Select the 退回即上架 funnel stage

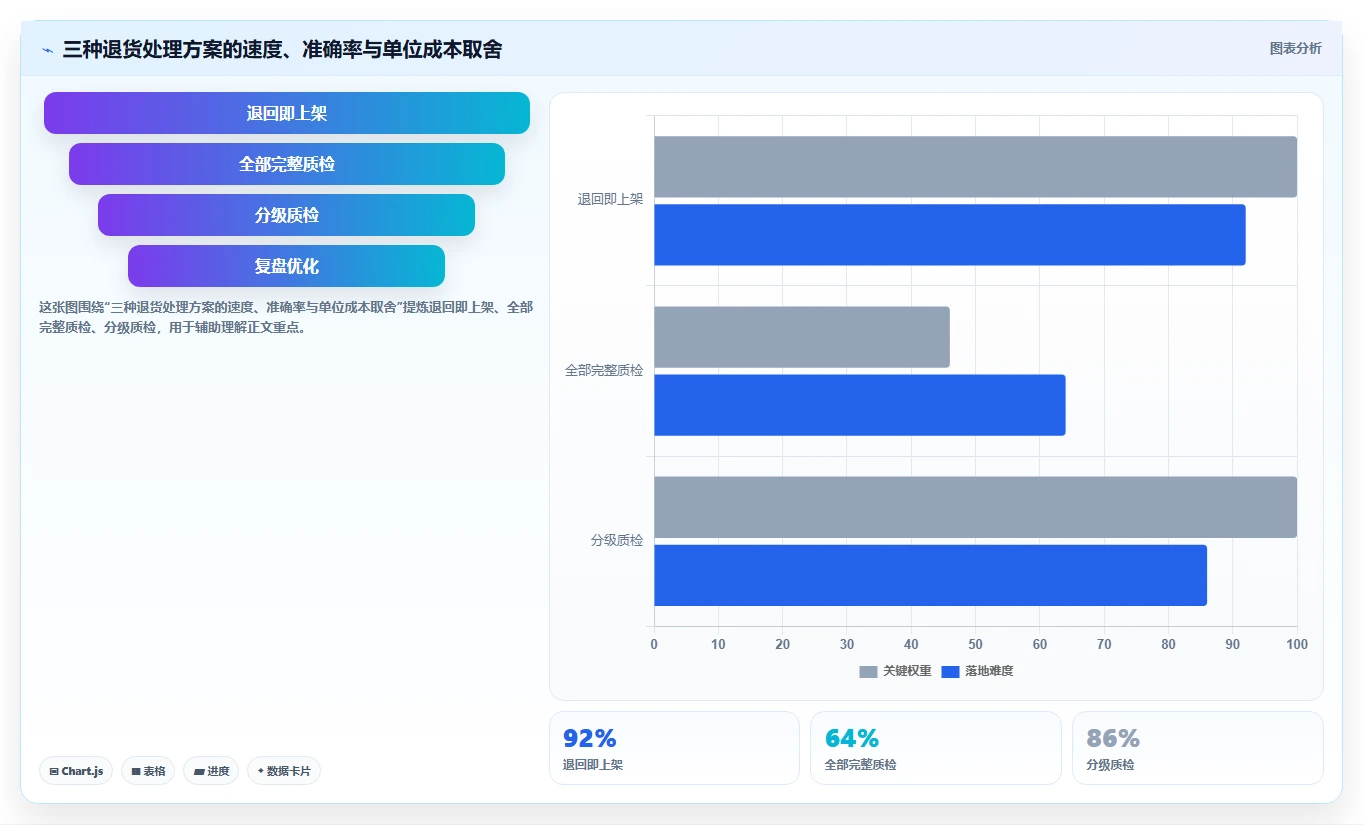pos(287,113)
